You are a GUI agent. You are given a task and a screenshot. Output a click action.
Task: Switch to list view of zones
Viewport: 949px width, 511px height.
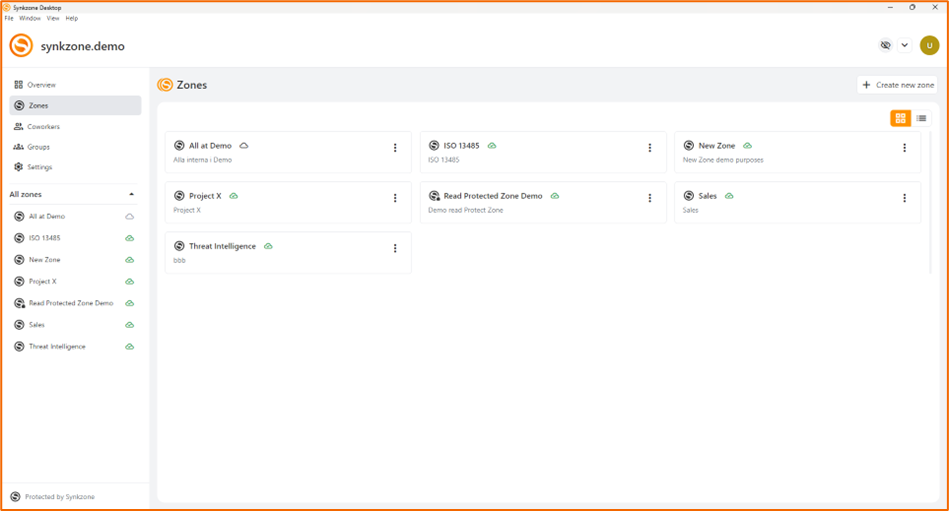point(921,118)
